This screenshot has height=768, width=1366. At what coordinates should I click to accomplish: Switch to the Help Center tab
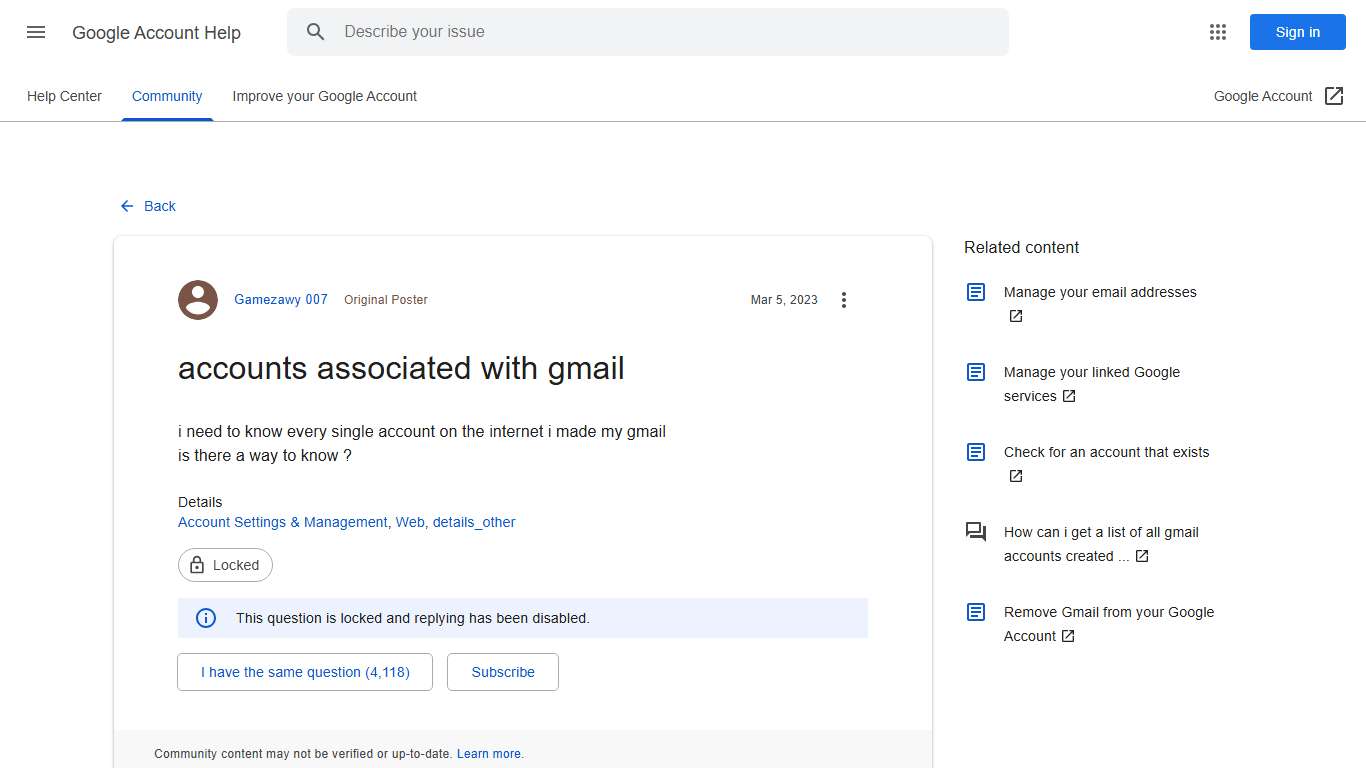pyautogui.click(x=64, y=96)
